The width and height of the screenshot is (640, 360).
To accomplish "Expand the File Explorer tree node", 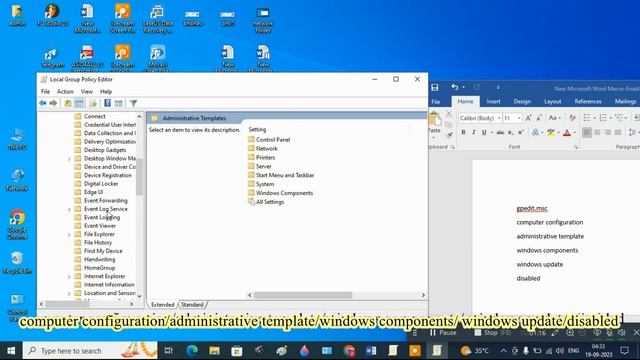I will [x=69, y=235].
